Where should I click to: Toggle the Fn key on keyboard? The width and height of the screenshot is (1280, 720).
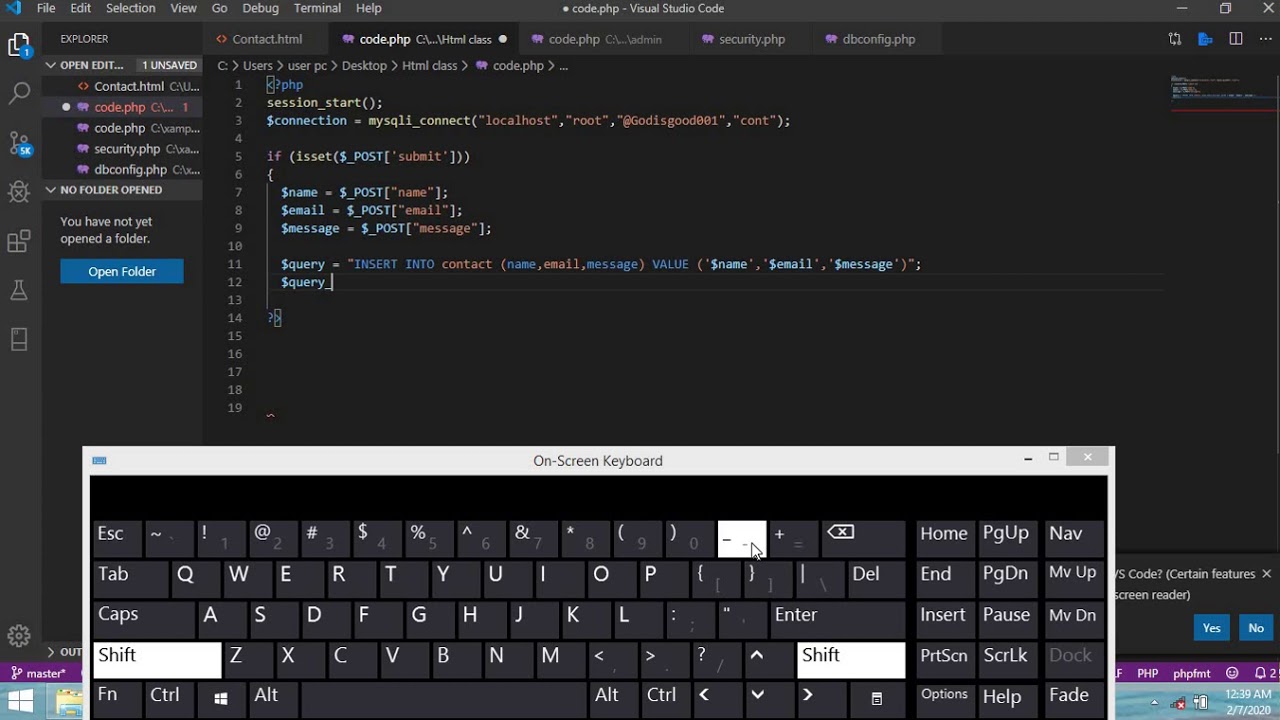pos(117,698)
